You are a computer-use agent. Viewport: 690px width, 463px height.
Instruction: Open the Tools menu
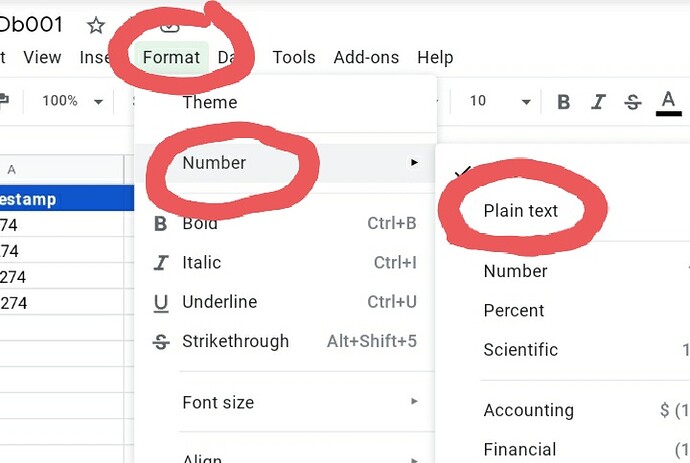coord(294,57)
